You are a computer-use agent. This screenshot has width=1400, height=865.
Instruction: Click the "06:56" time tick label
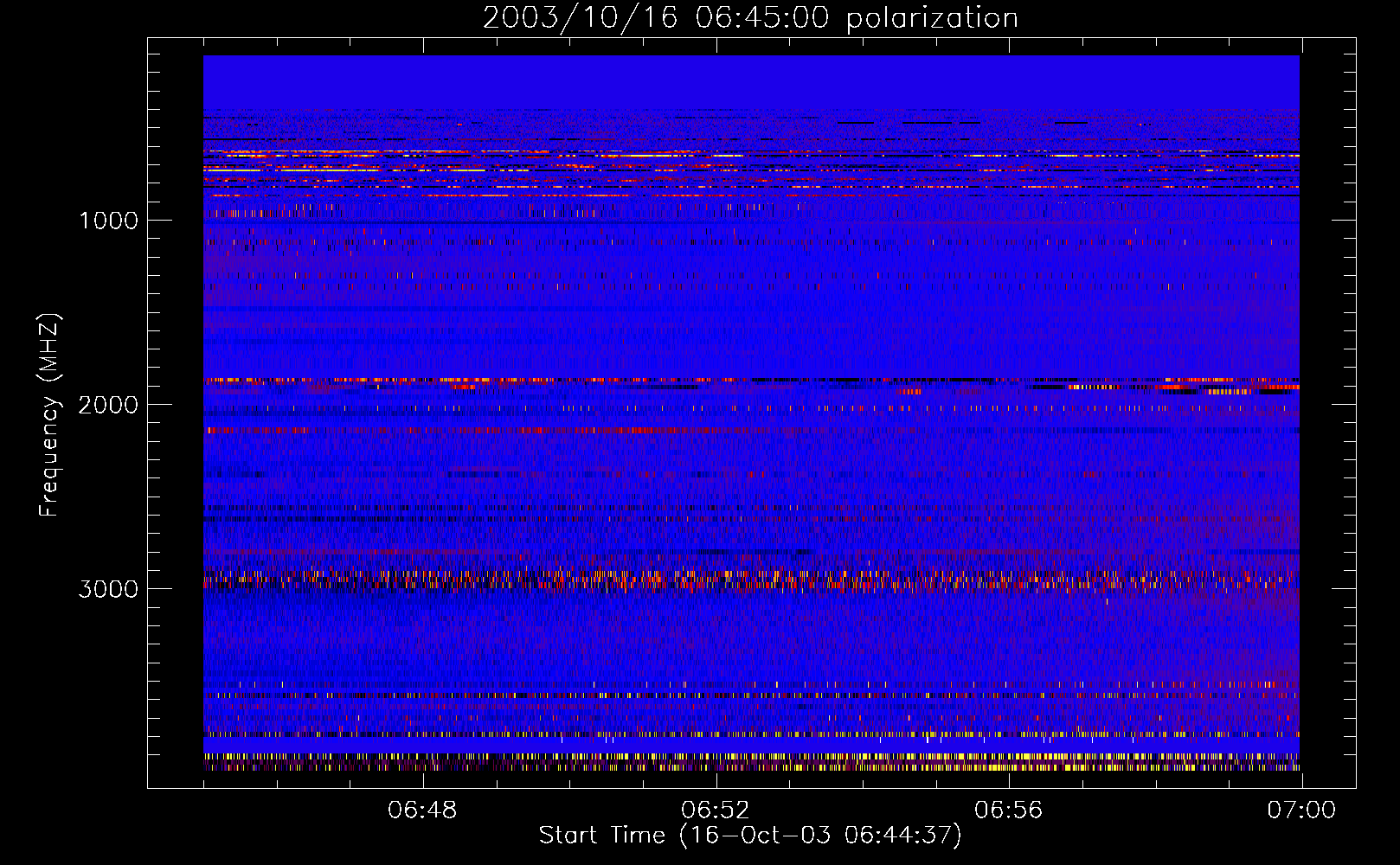tap(1008, 811)
